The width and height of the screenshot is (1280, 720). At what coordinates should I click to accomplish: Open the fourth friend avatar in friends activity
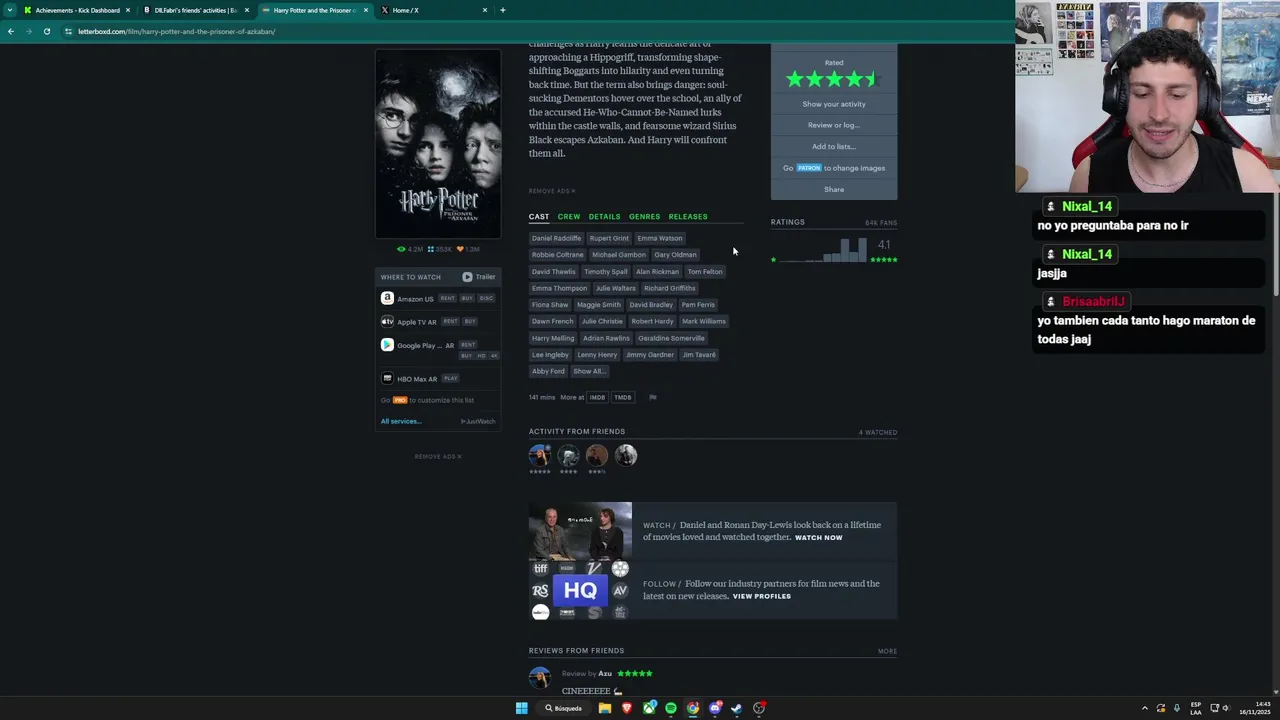coord(626,456)
